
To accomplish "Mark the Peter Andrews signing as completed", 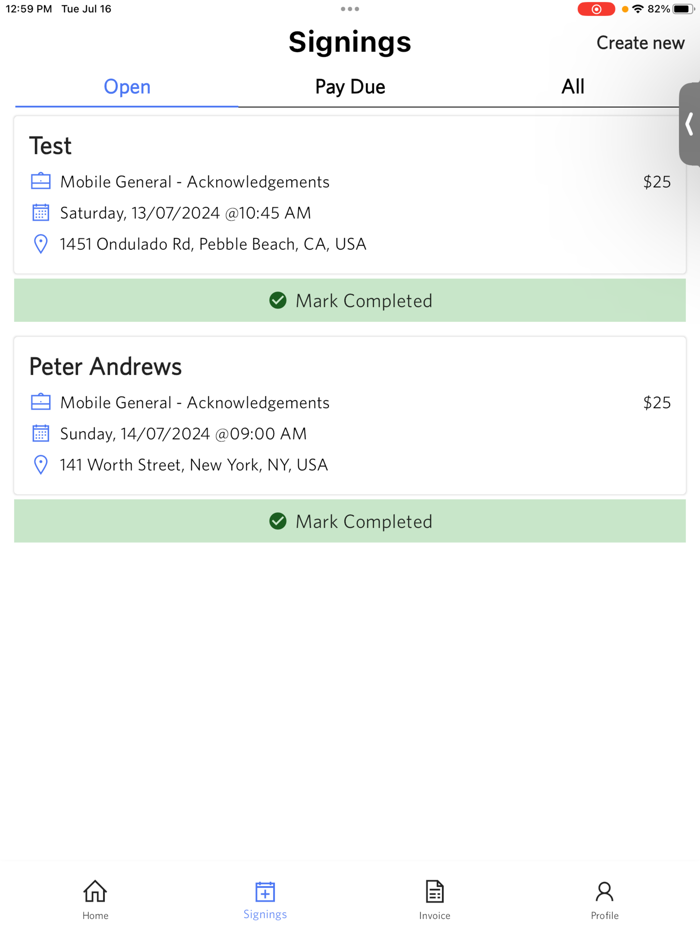I will [x=349, y=521].
